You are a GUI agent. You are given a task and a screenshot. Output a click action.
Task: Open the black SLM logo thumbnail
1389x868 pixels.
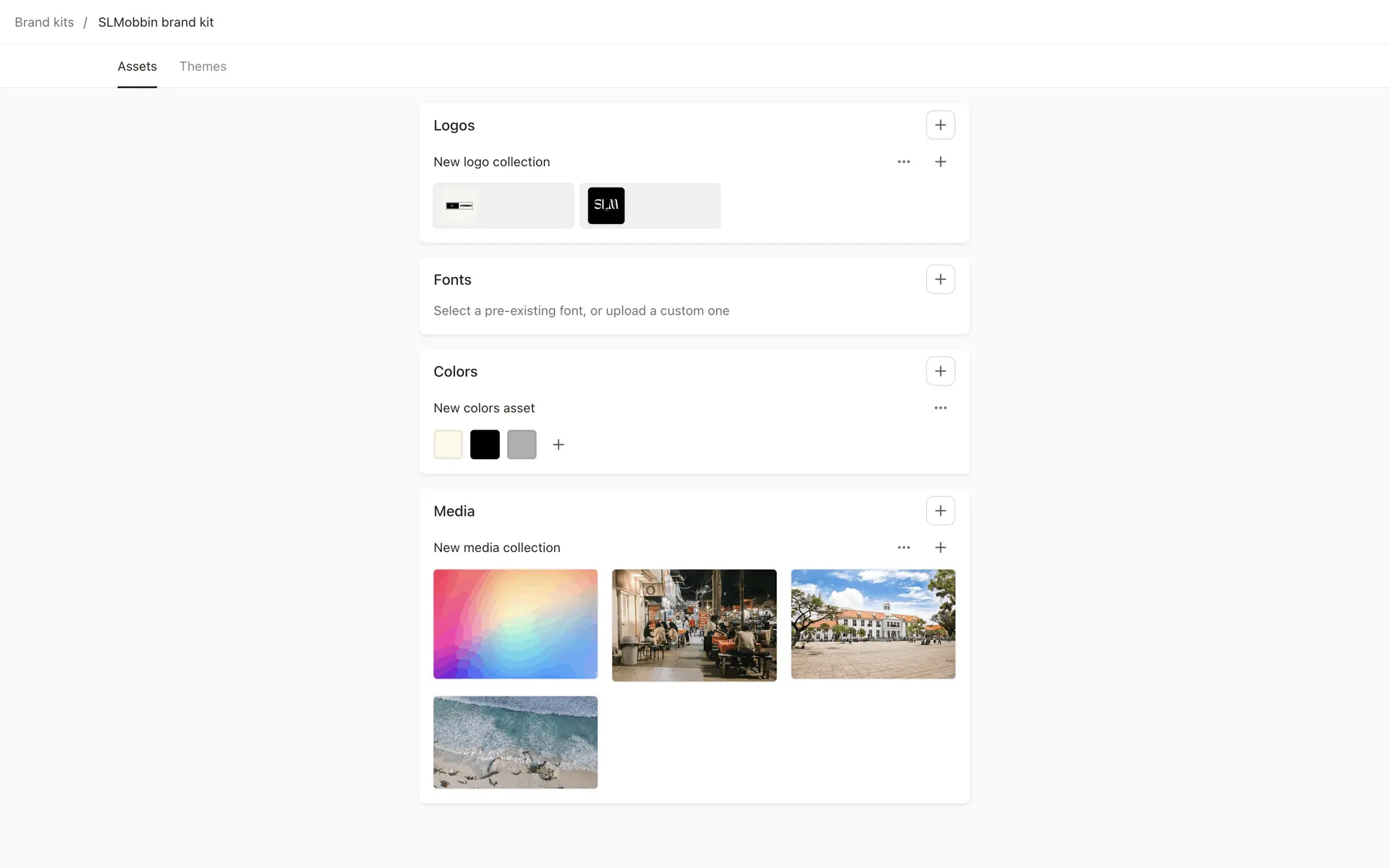(606, 205)
